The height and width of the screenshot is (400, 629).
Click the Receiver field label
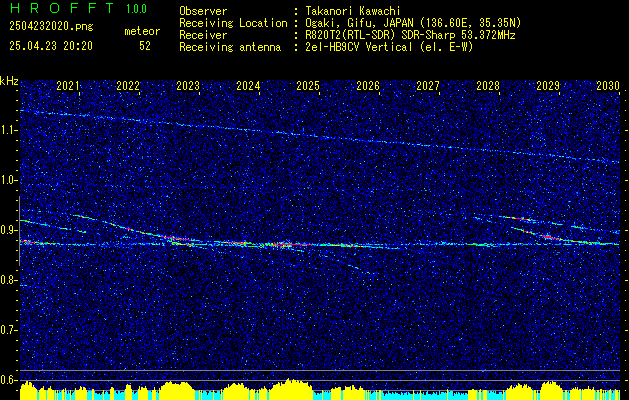pos(203,35)
